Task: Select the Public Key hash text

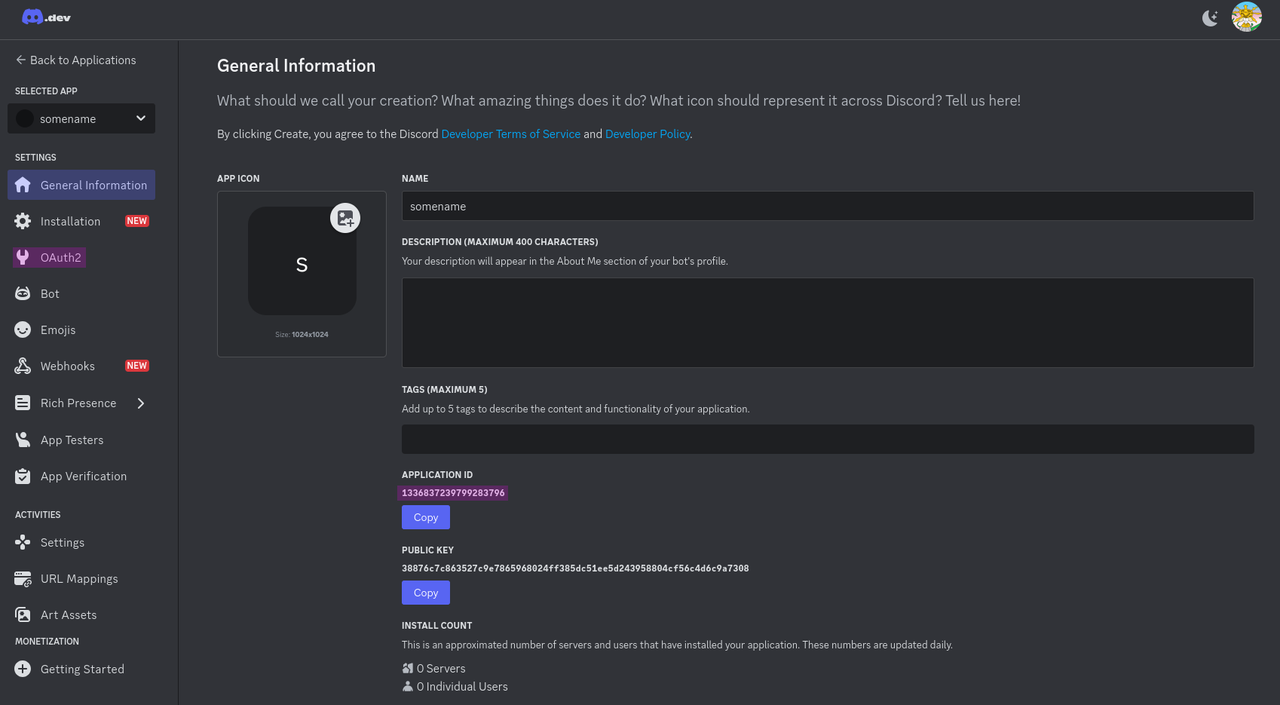Action: 575,568
